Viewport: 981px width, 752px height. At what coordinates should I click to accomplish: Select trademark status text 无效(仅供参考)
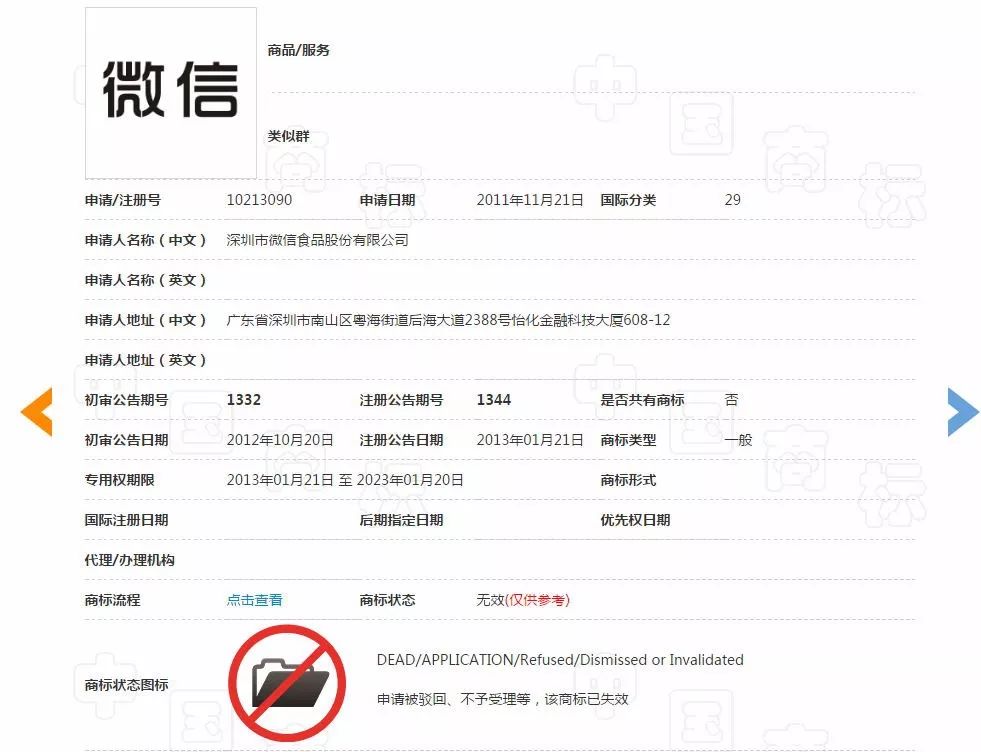tap(523, 600)
